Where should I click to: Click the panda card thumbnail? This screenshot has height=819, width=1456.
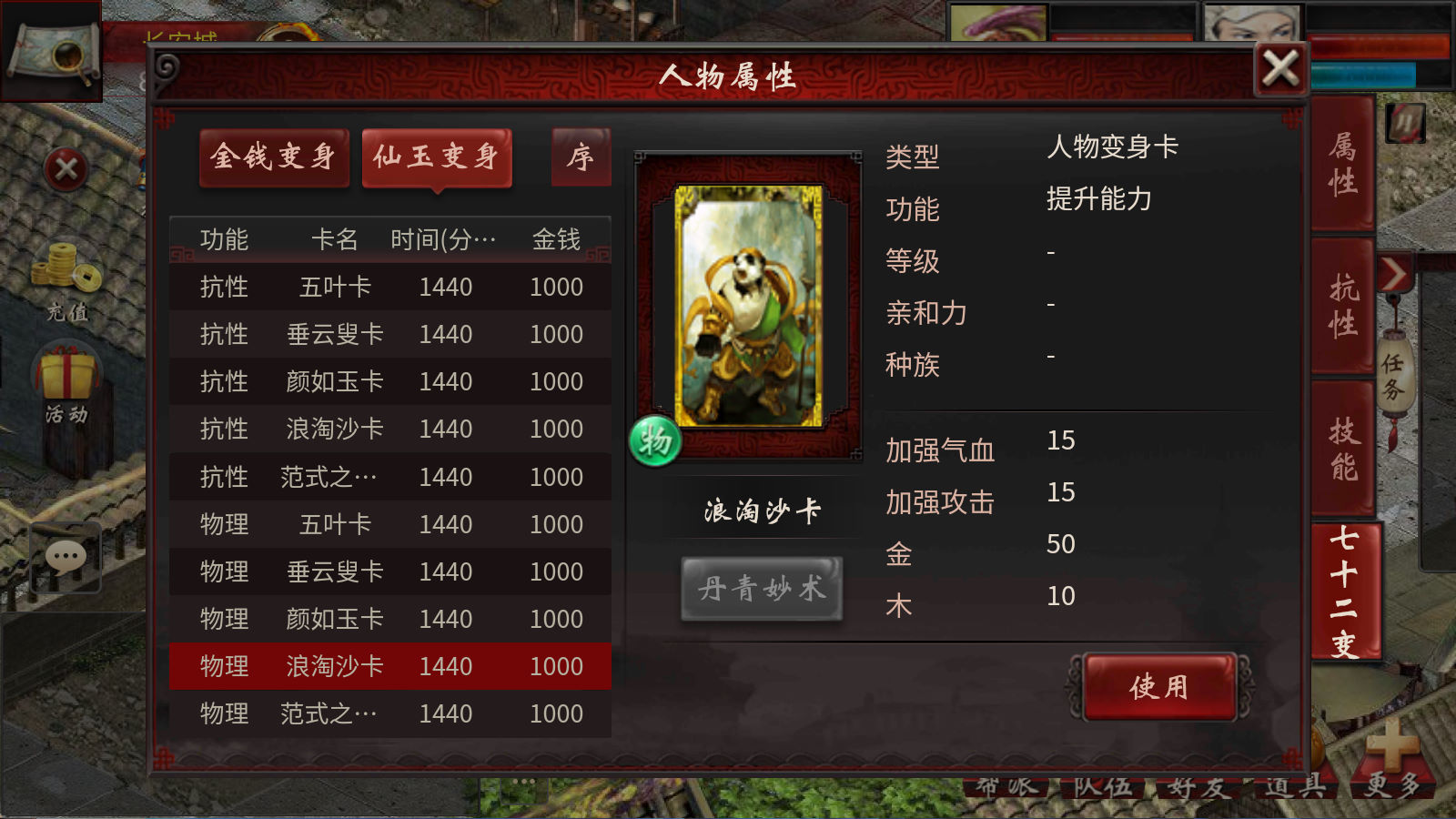(x=749, y=306)
